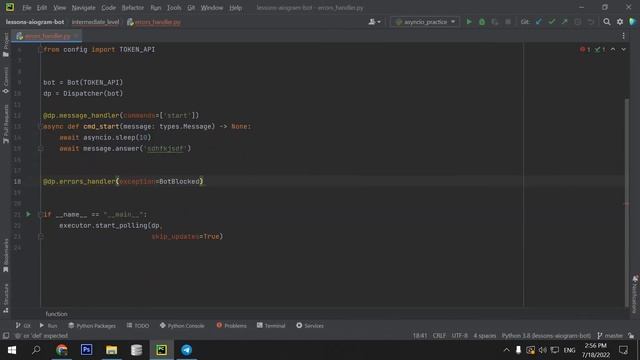Image resolution: width=640 pixels, height=360 pixels.
Task: Open Python Console tool window
Action: [x=182, y=325]
